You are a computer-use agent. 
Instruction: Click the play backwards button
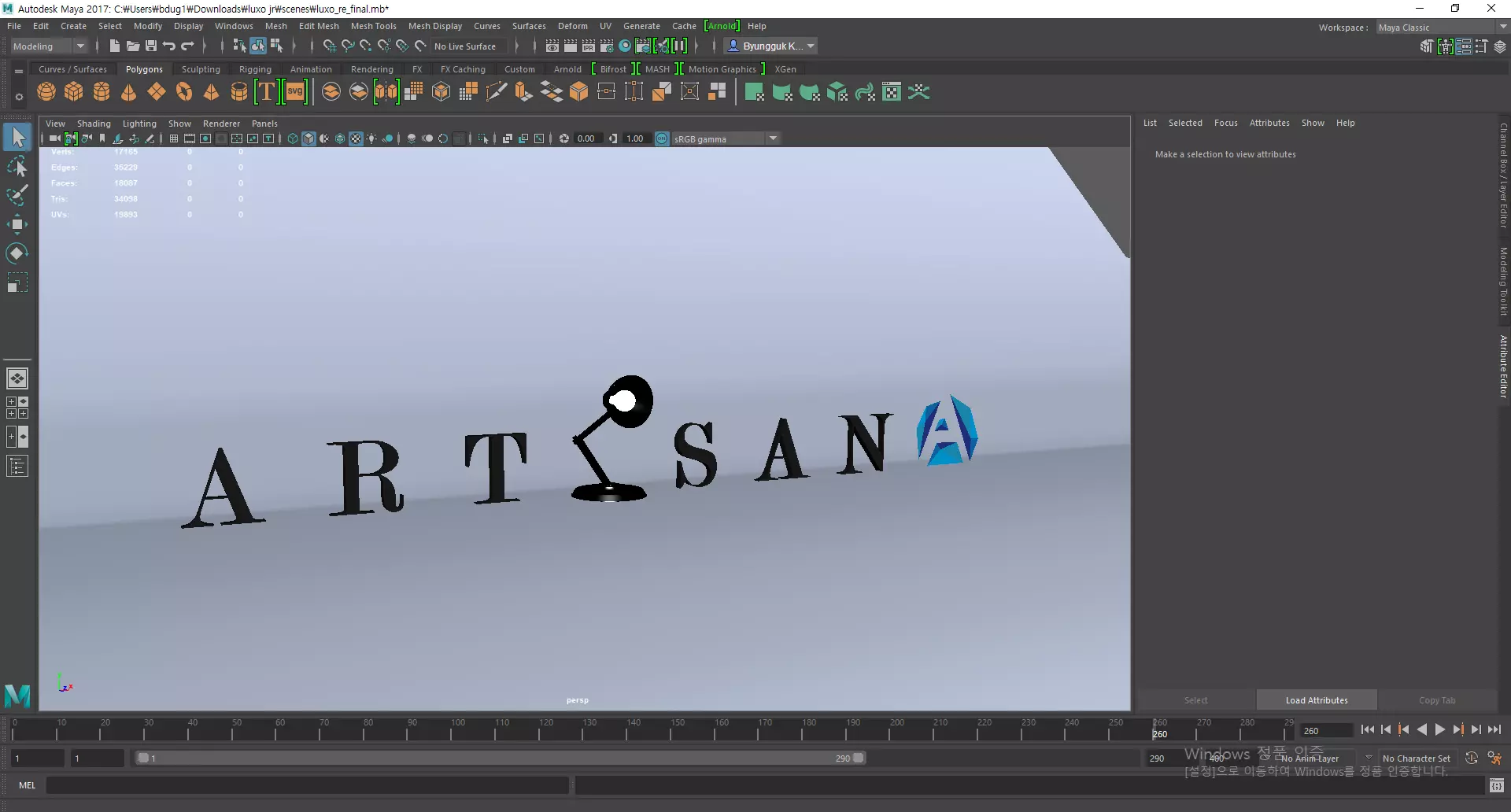coord(1422,729)
